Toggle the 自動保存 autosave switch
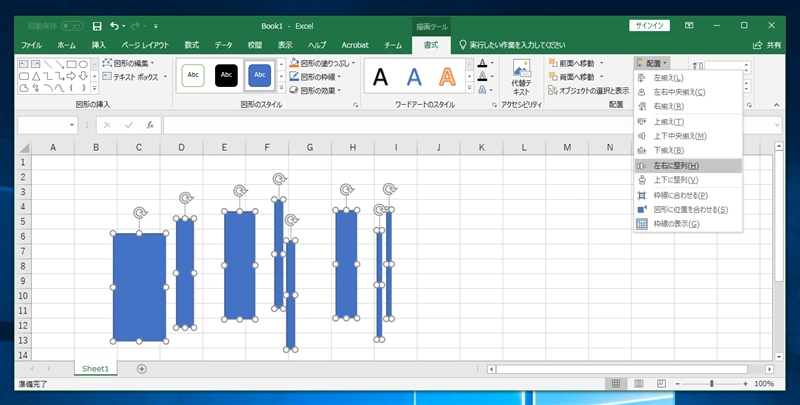Viewport: 800px width, 405px height. [x=72, y=26]
